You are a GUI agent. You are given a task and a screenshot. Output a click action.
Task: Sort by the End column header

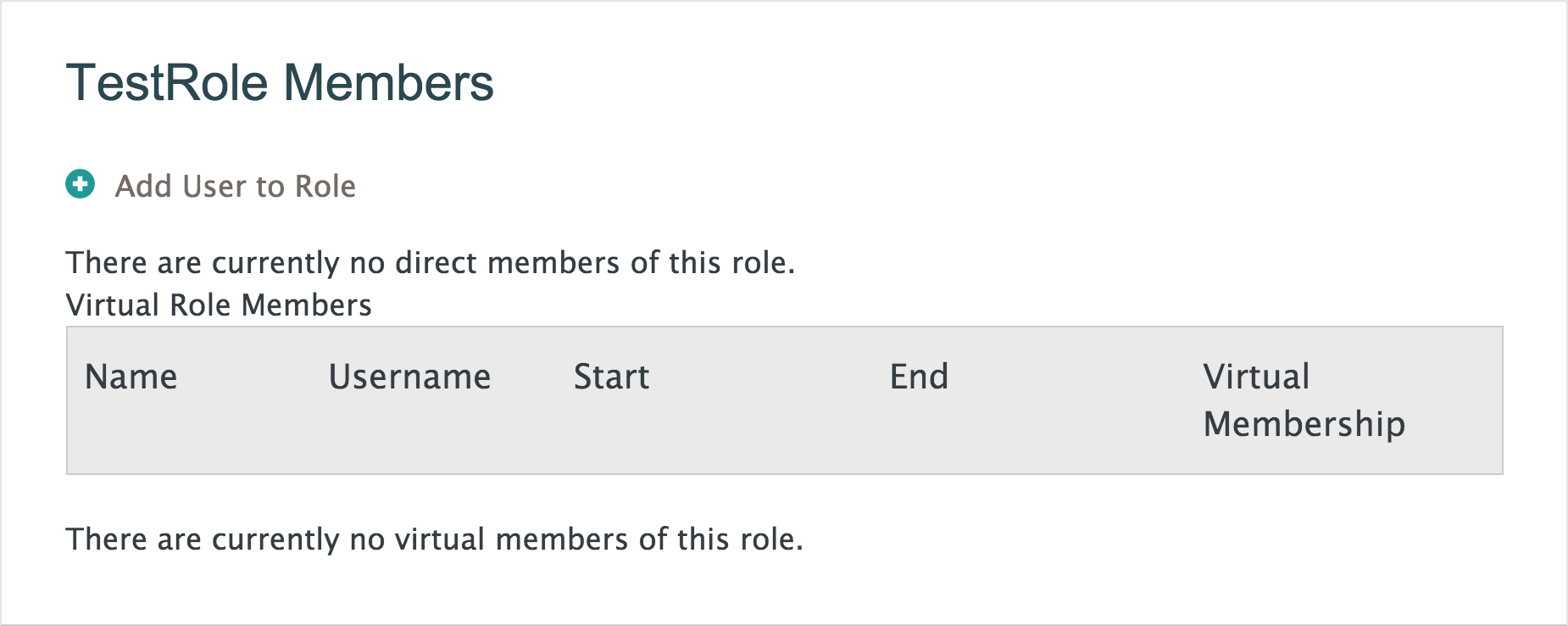point(919,377)
